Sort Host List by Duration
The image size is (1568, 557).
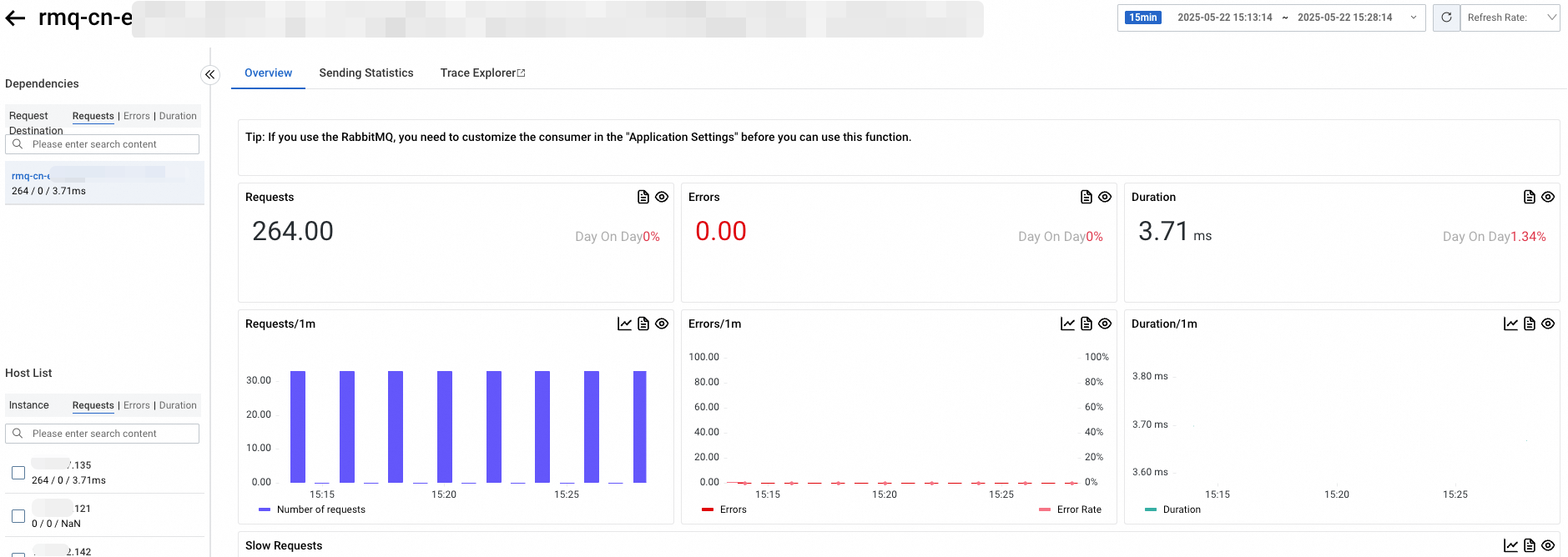click(x=178, y=405)
